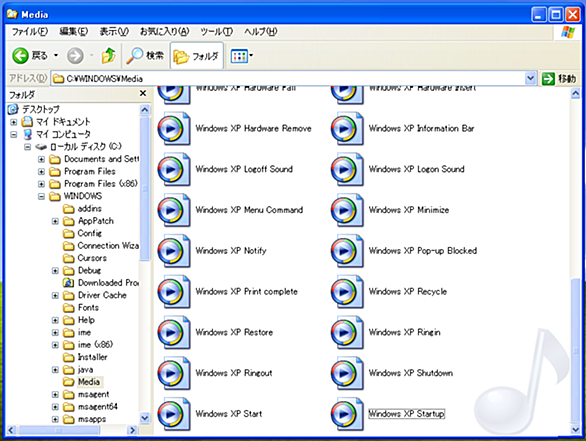Screen dimensions: 586x441
Task: Expand Program Files (x86) tree node
Action: point(41,184)
